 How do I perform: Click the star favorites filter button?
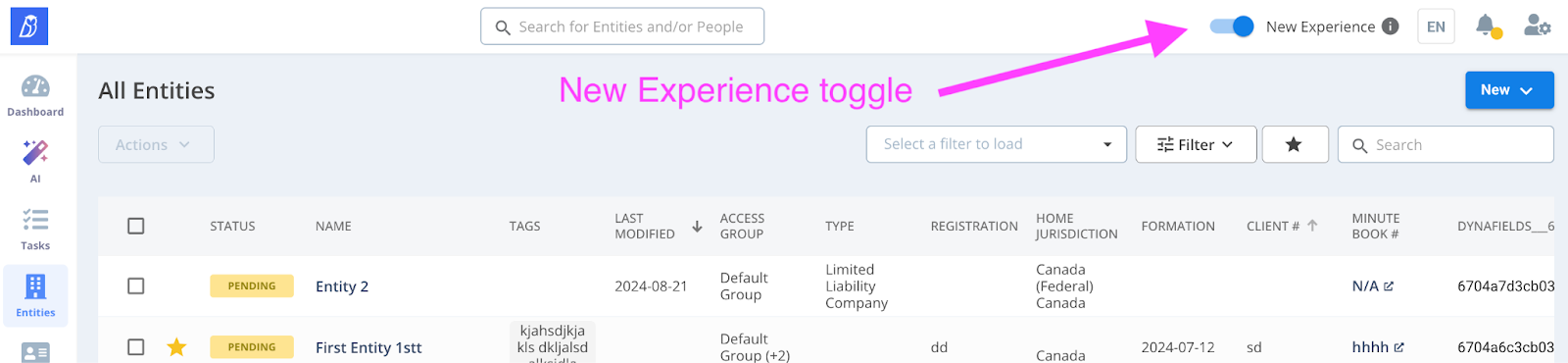(1295, 144)
